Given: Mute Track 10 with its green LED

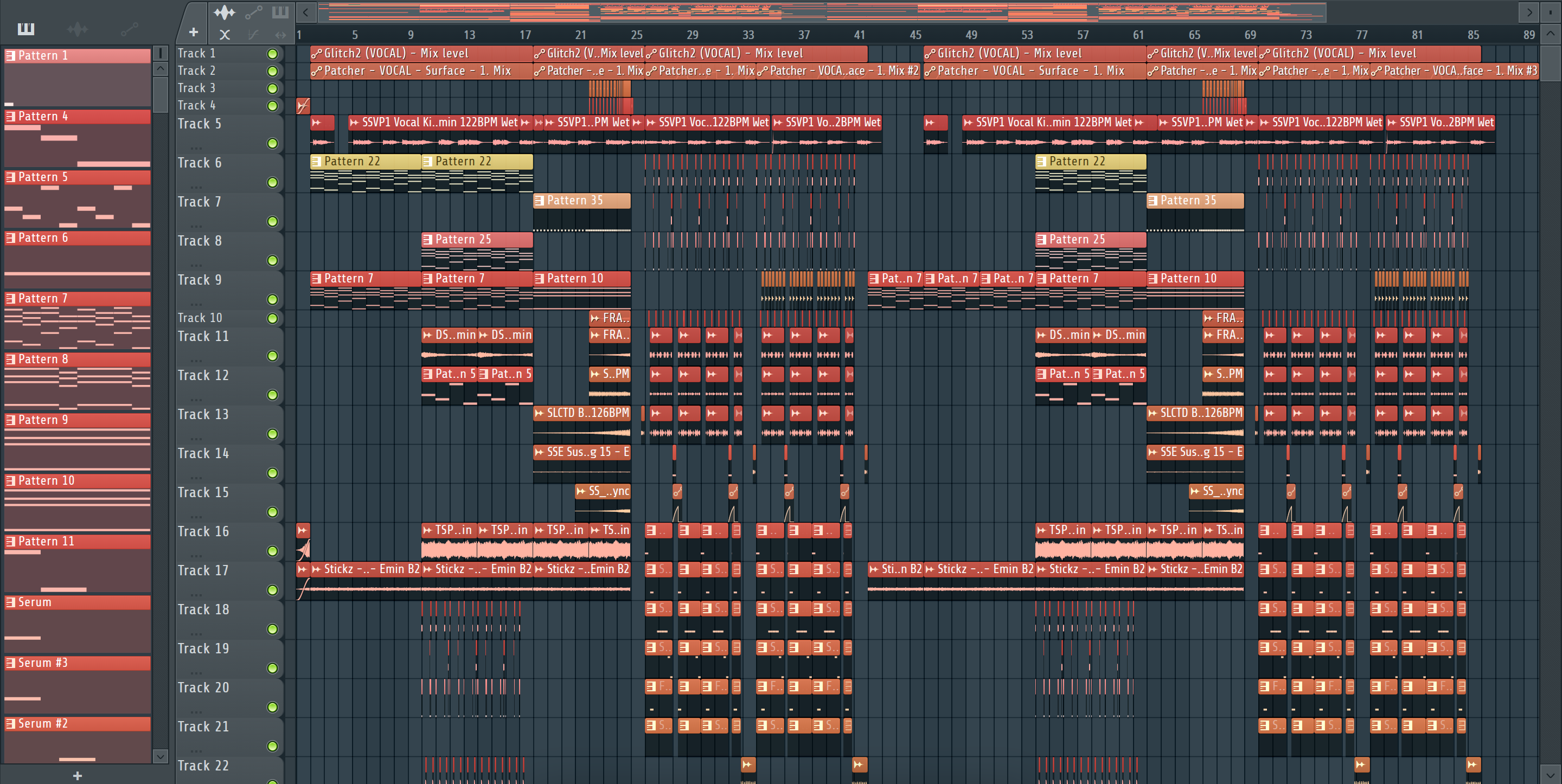Looking at the screenshot, I should tap(273, 319).
